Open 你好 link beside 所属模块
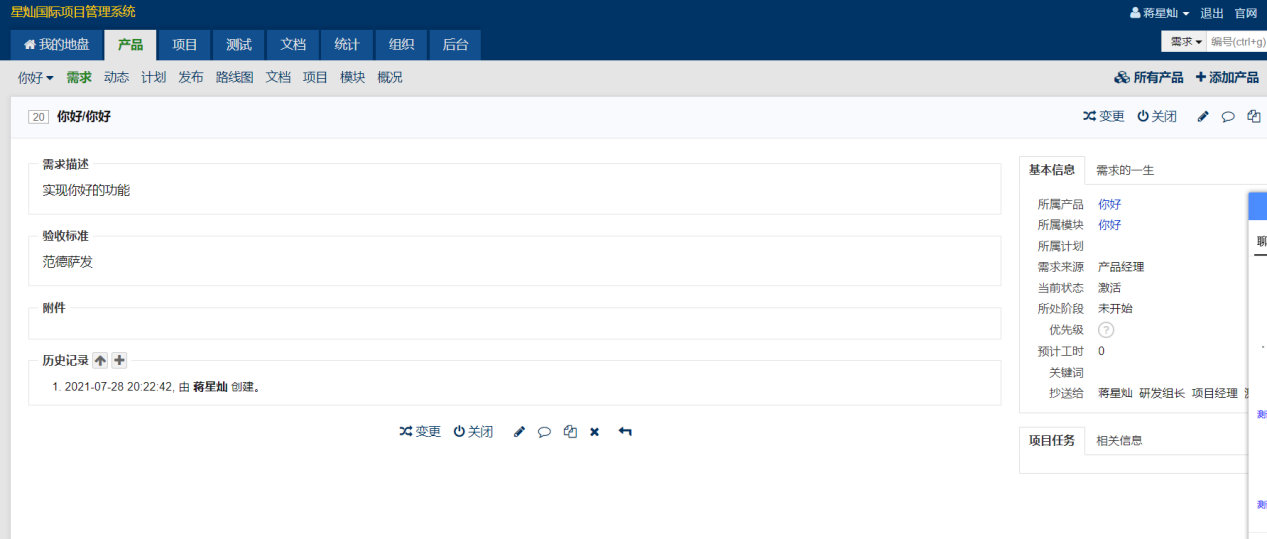 pos(1109,225)
